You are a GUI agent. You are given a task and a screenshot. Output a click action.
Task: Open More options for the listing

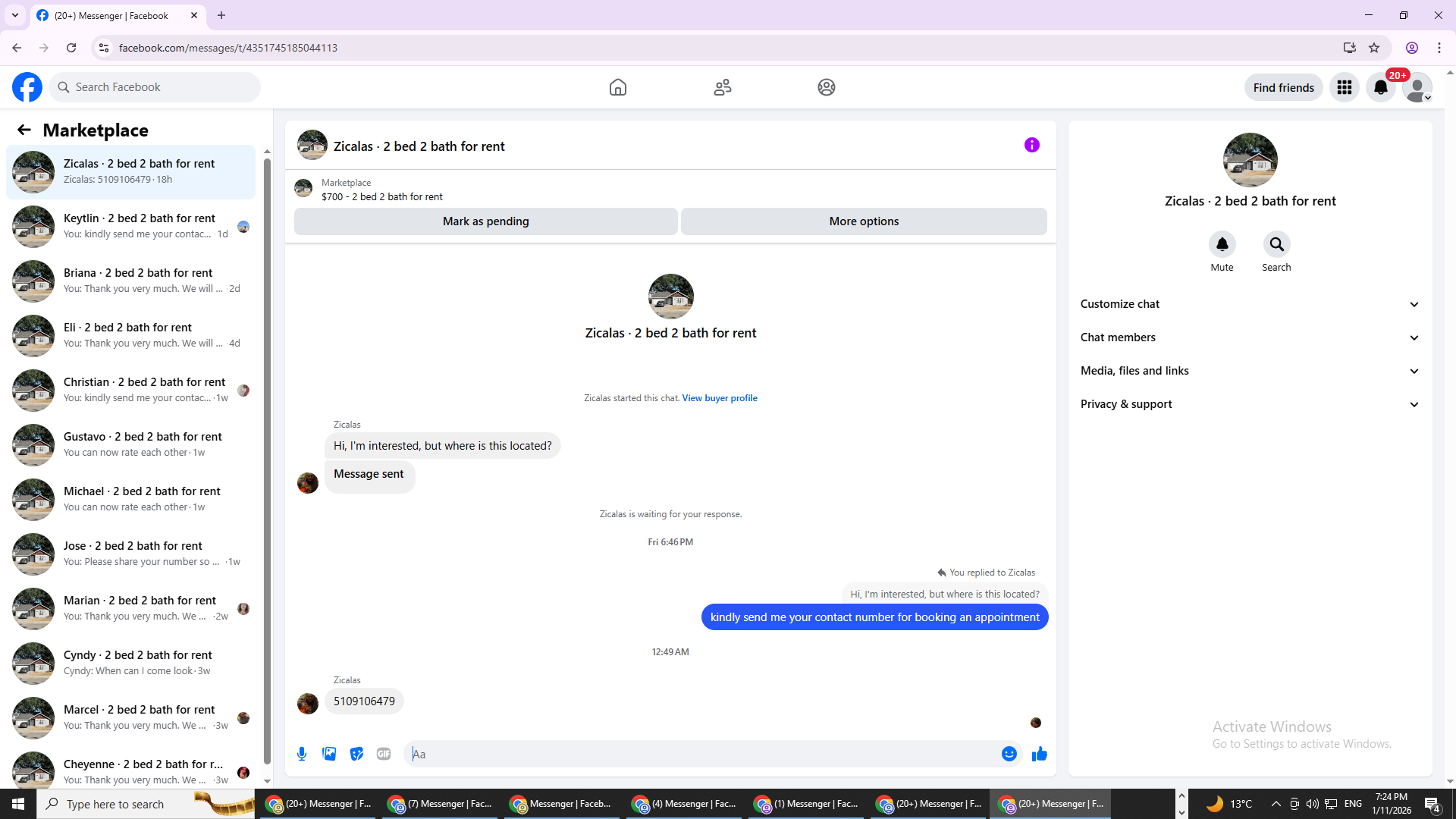coord(864,221)
